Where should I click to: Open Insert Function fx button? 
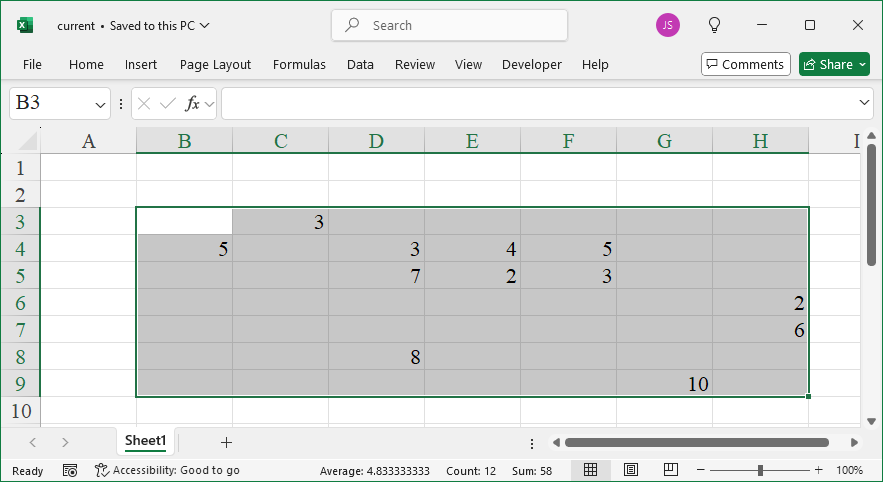[192, 104]
